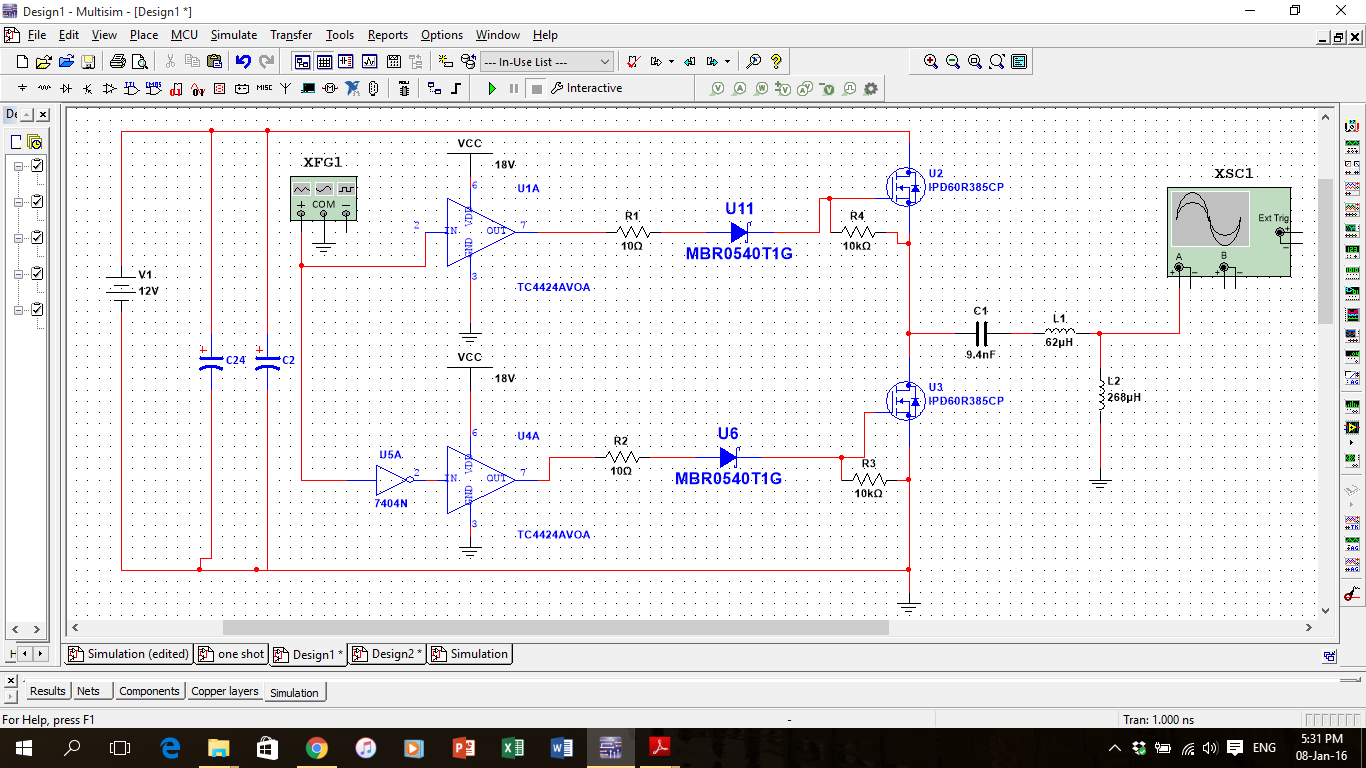
Task: Select the XFG1 function generator
Action: 323,198
